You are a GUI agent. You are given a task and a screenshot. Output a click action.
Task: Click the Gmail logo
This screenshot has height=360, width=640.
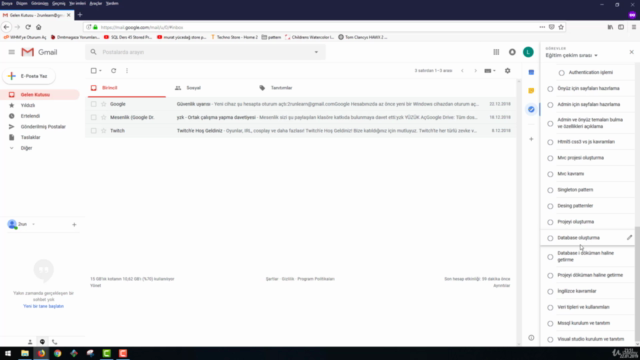tap(39, 52)
